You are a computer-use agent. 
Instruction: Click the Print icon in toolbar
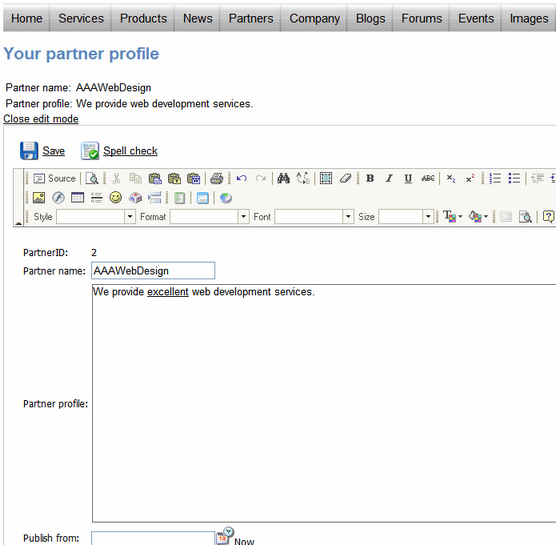coord(216,178)
